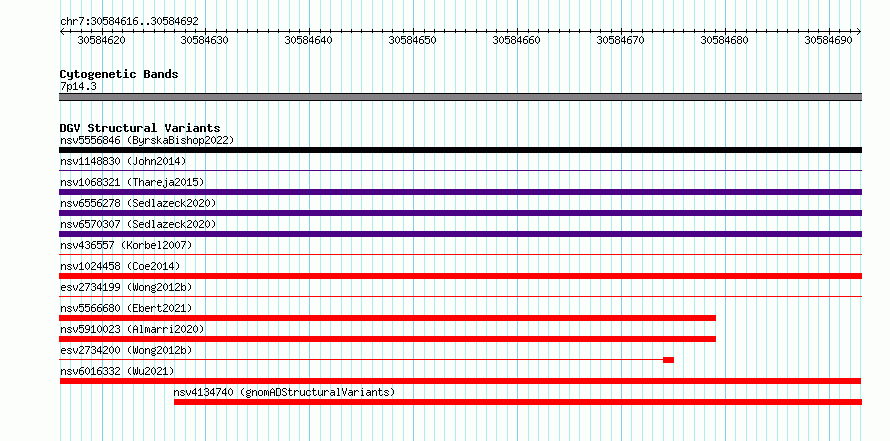Open the nsv6016332 (Wu2021) label
The image size is (890, 441).
(x=117, y=371)
